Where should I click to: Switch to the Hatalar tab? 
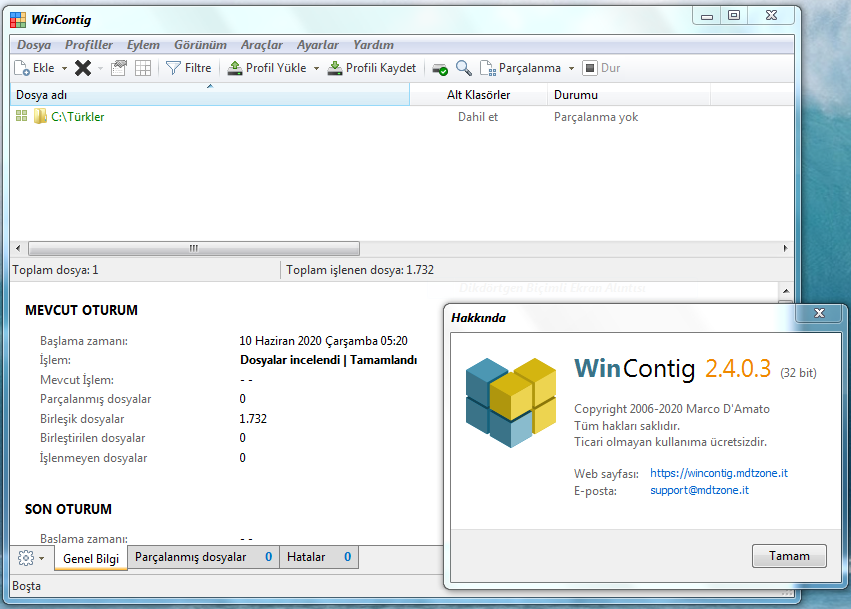pyautogui.click(x=319, y=557)
